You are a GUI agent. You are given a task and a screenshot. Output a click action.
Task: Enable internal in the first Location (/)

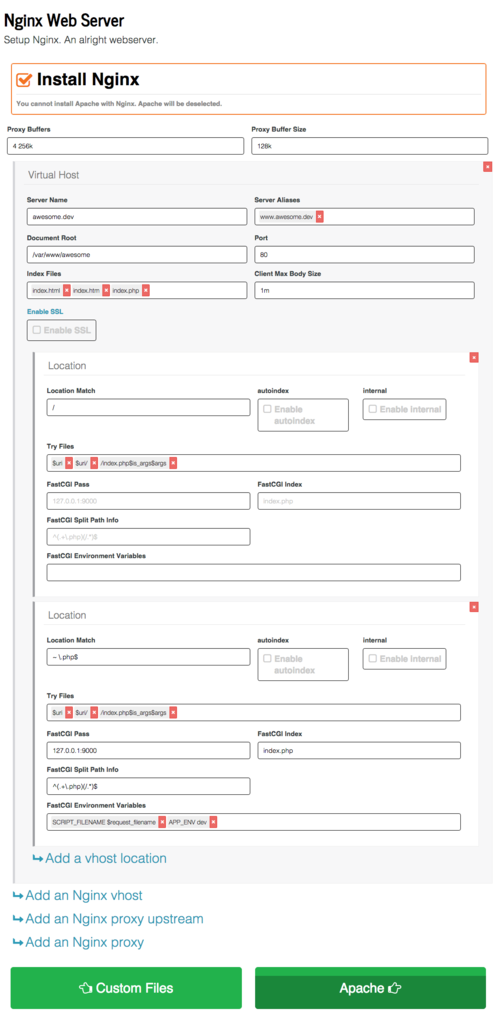(x=372, y=409)
